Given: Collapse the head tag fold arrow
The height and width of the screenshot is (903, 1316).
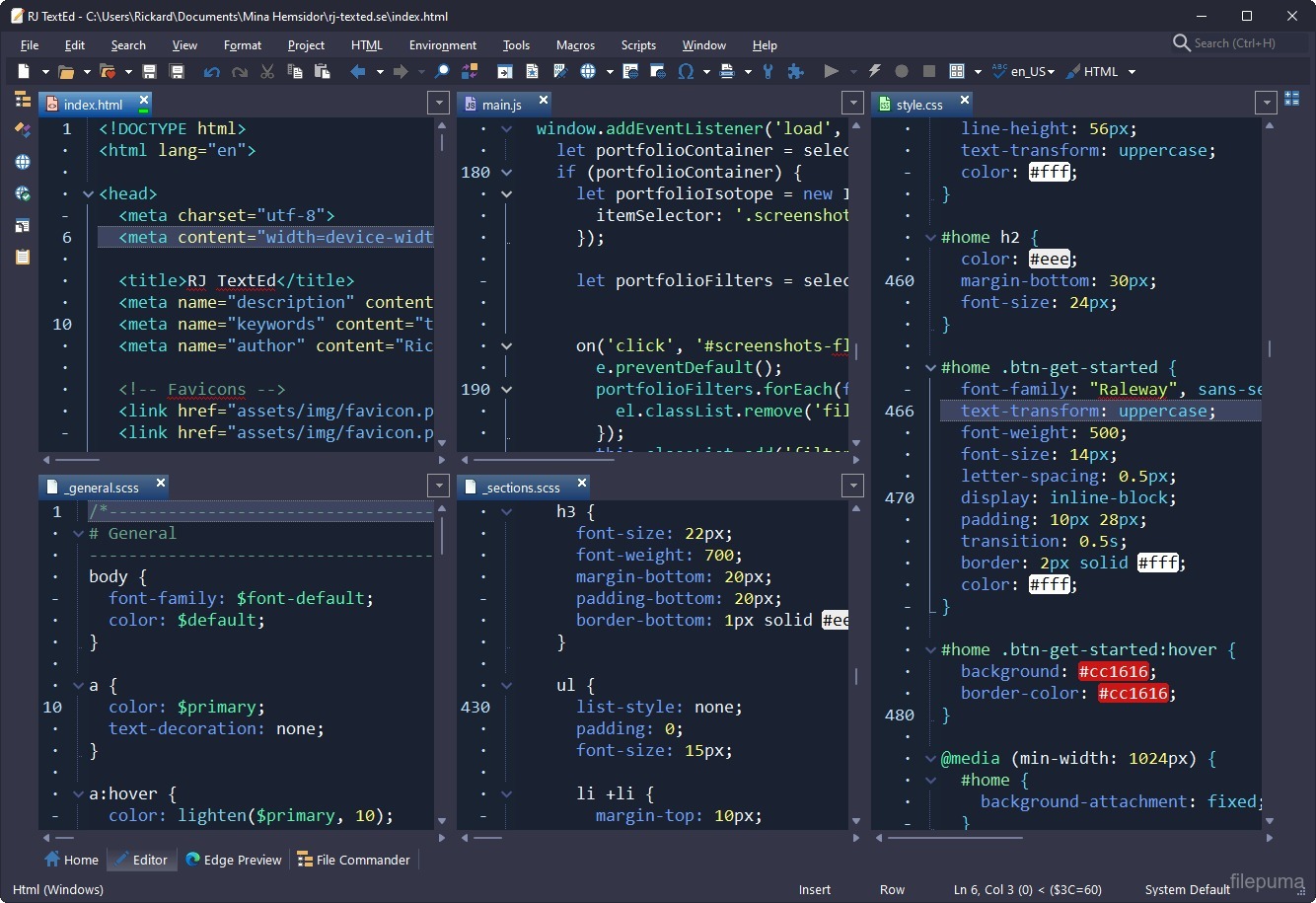Looking at the screenshot, I should tap(88, 194).
